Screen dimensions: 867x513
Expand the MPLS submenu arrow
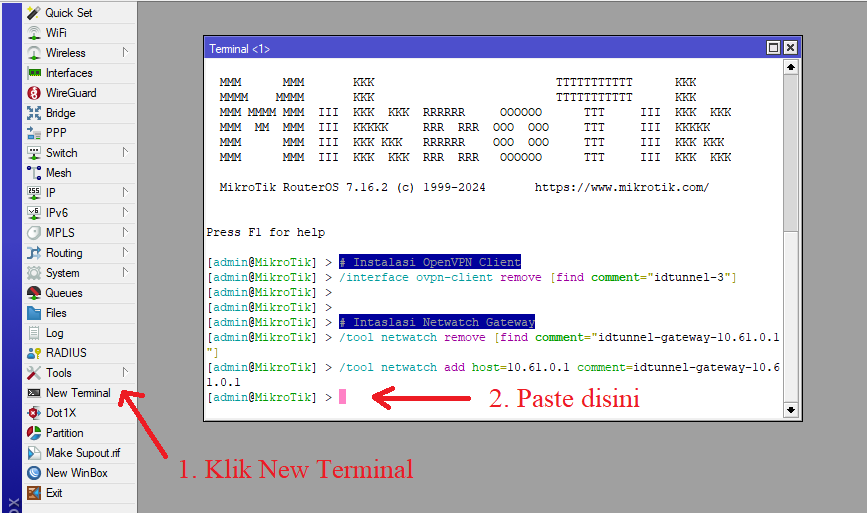click(126, 232)
